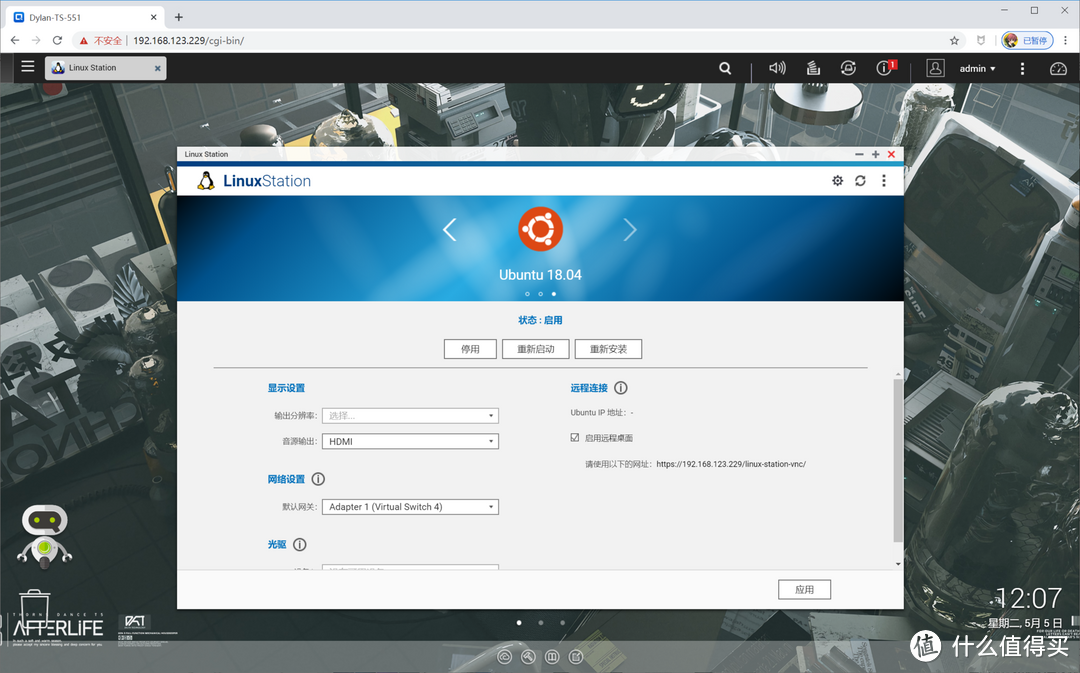Refresh Linux Station with the reload icon

click(x=860, y=180)
